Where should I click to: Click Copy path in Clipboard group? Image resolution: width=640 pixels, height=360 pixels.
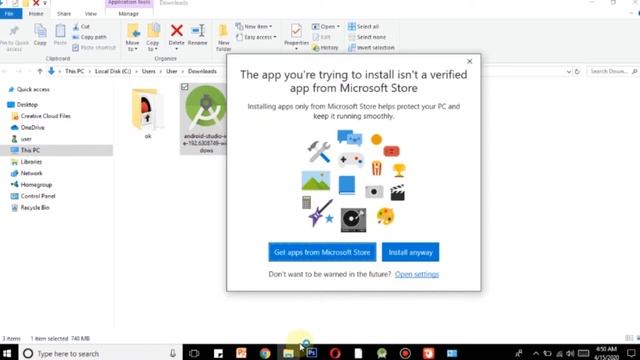point(89,37)
